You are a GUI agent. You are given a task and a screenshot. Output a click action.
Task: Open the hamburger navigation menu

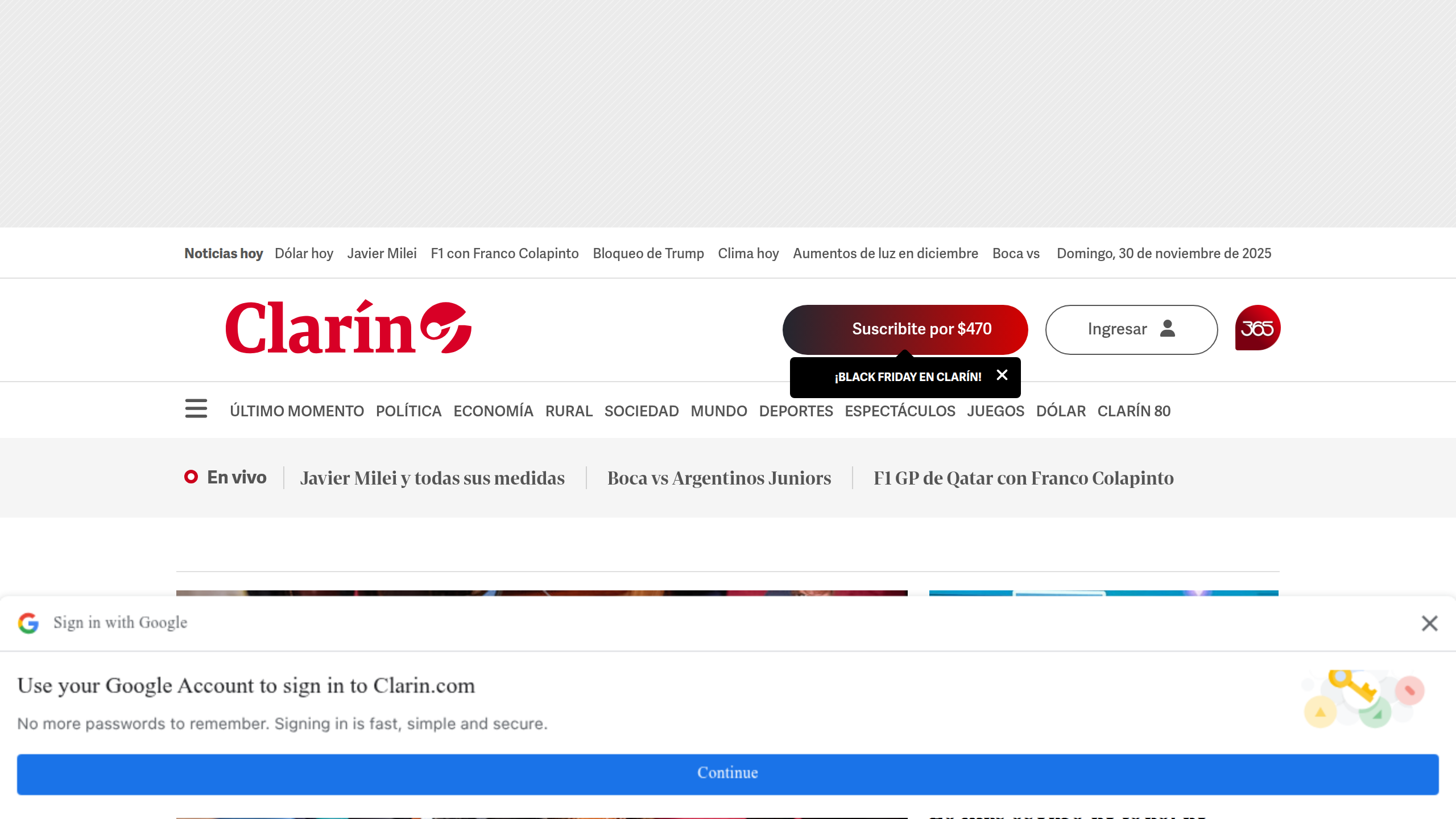coord(196,409)
